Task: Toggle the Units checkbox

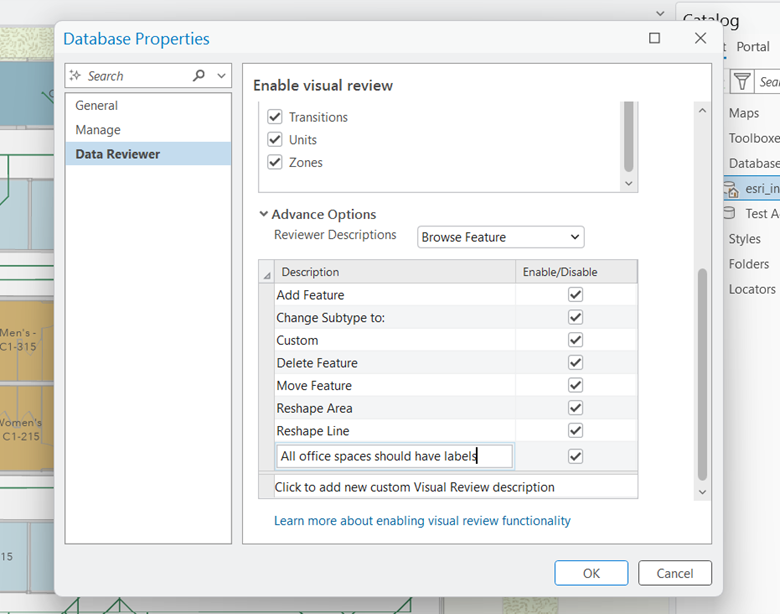Action: tap(275, 140)
